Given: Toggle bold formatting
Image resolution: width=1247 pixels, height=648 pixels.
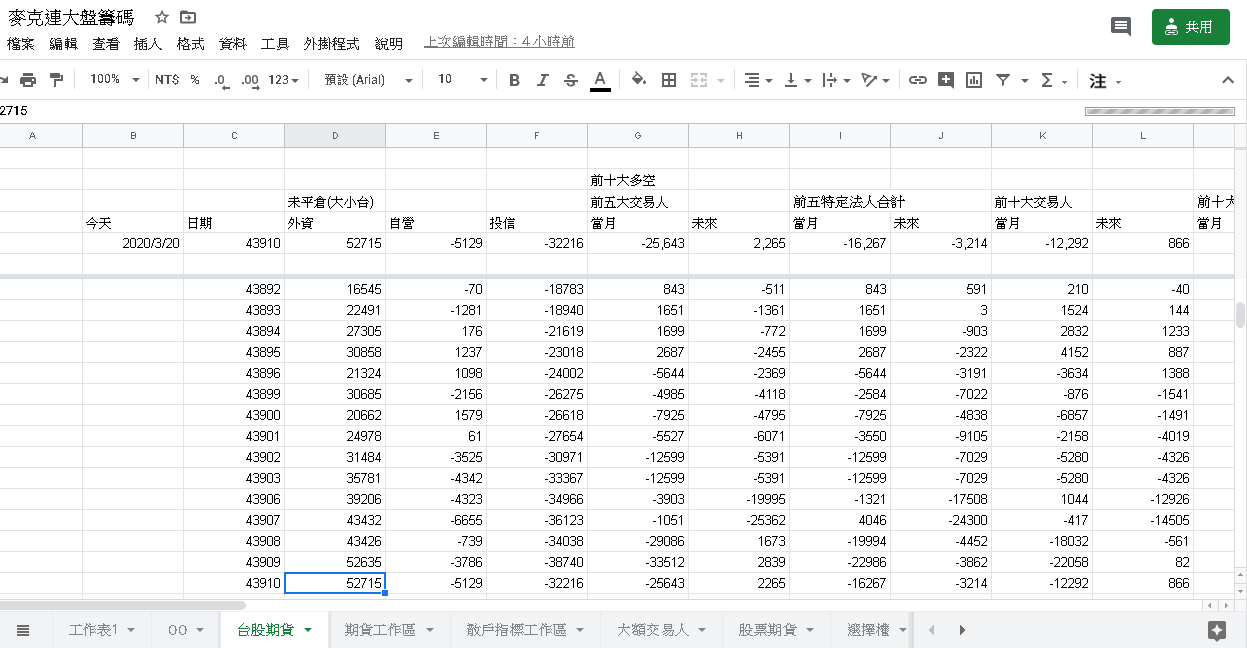Looking at the screenshot, I should [514, 80].
